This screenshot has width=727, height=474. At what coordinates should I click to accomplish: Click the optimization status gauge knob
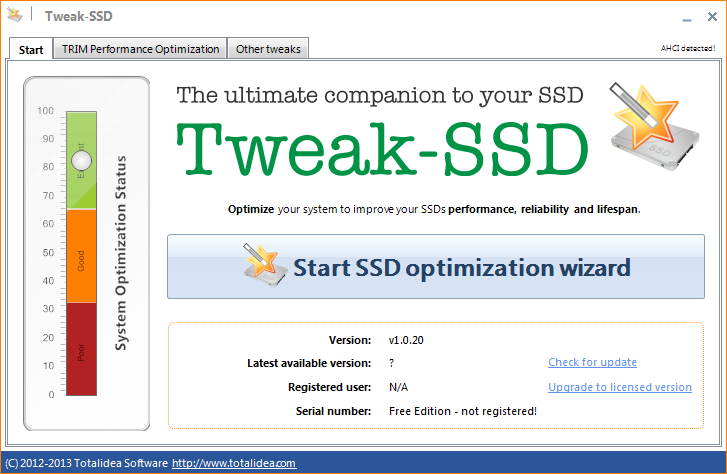(x=82, y=161)
